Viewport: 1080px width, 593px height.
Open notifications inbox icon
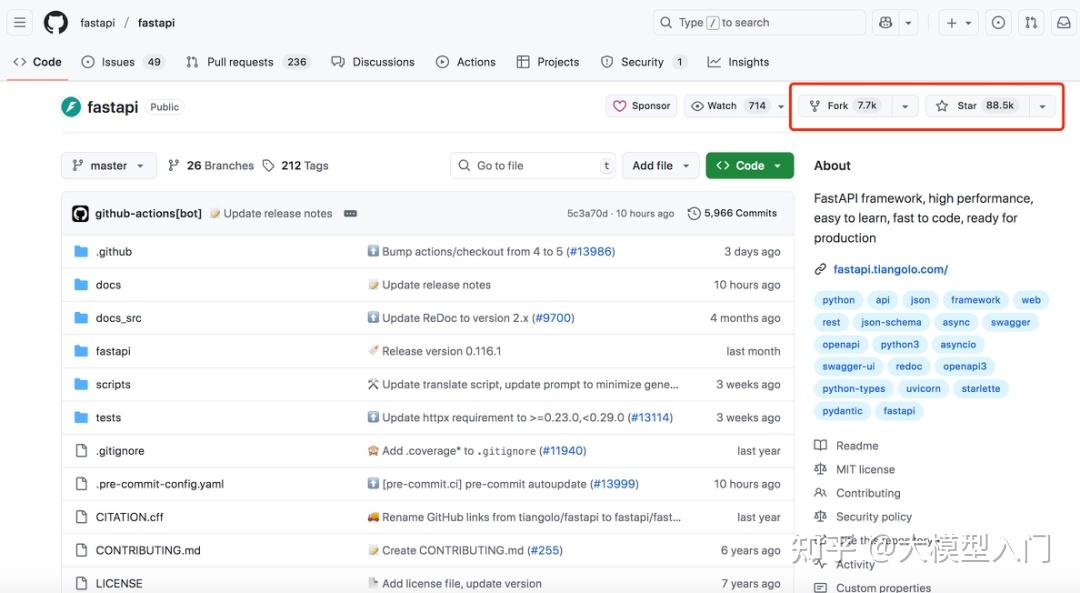1064,23
